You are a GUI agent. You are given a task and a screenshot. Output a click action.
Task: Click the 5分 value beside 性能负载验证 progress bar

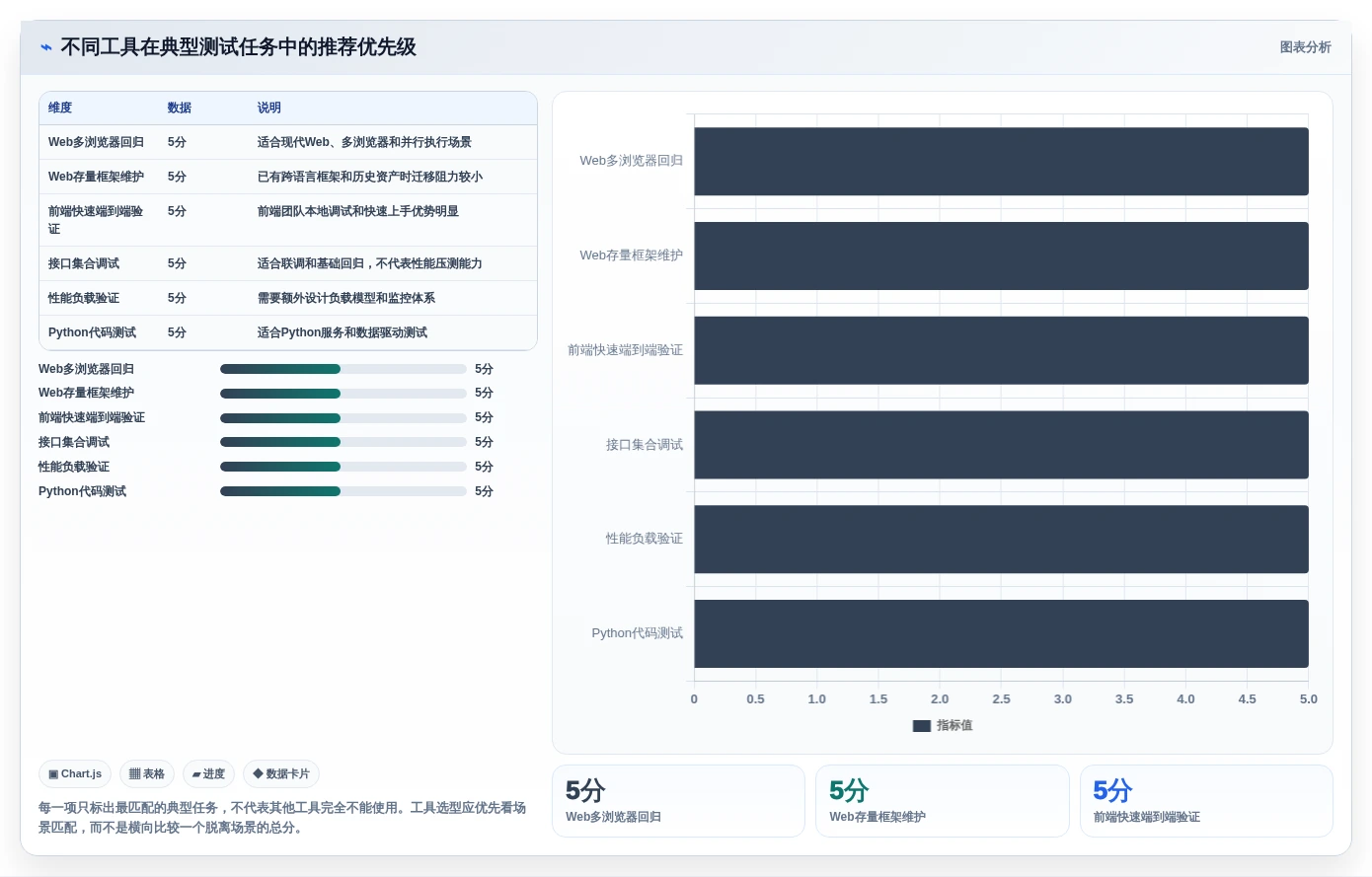(484, 467)
